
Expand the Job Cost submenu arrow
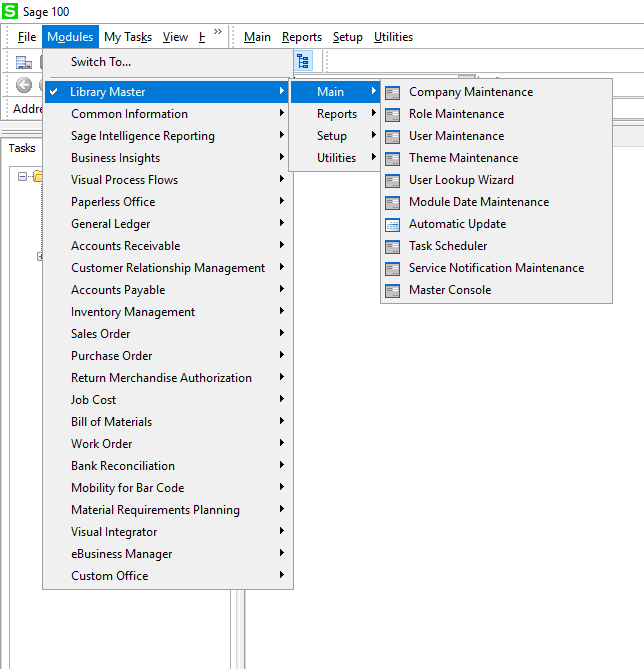point(282,398)
